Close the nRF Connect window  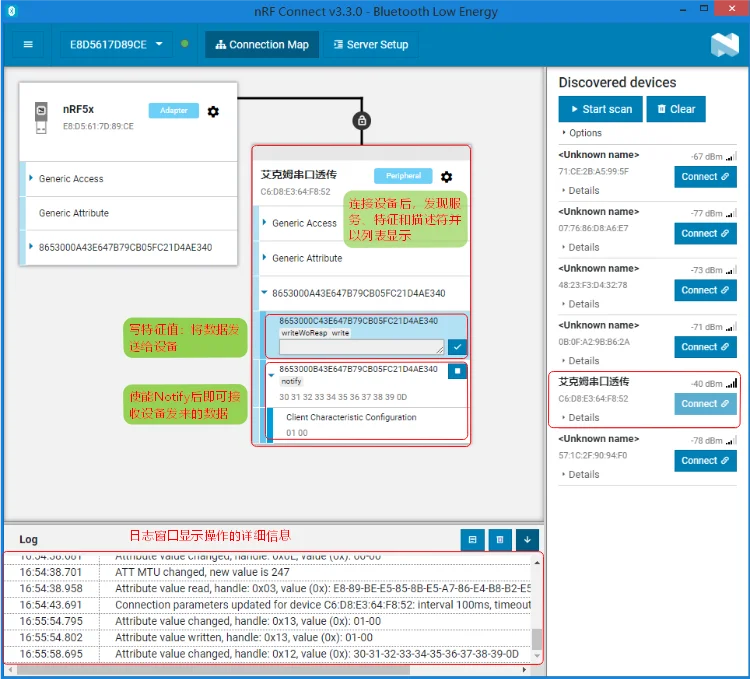click(732, 8)
